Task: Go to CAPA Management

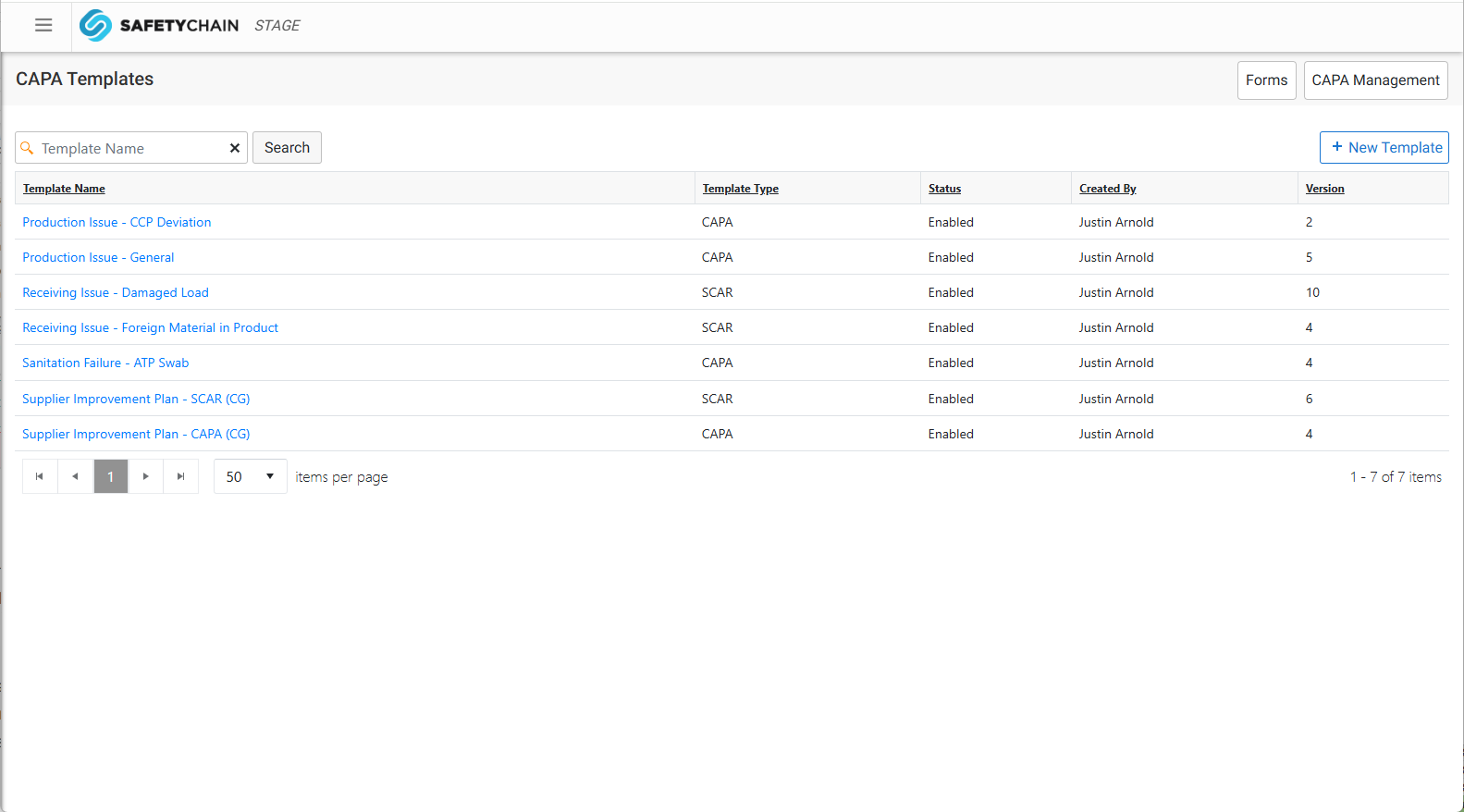Action: click(x=1375, y=80)
